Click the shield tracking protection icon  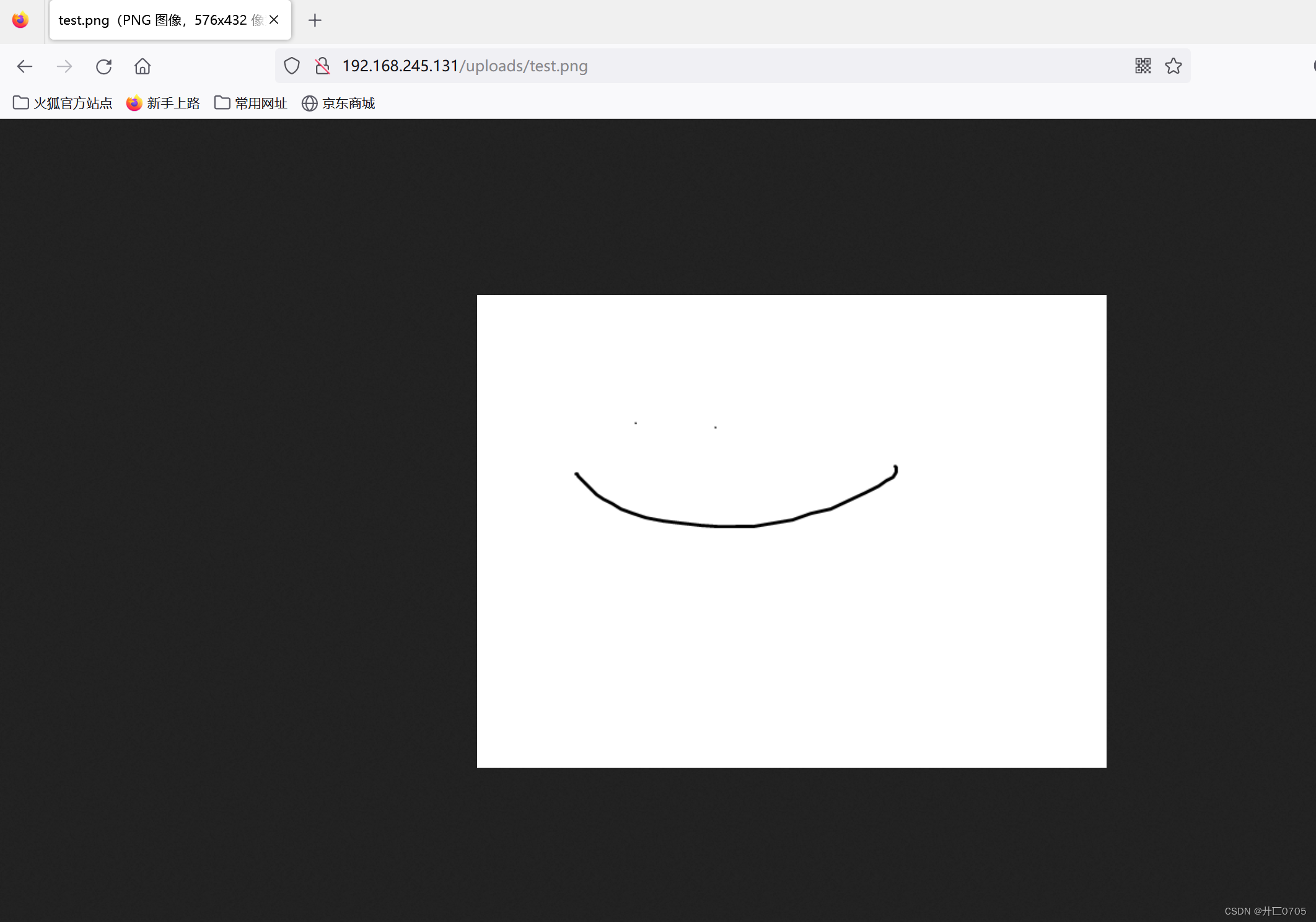coord(291,66)
